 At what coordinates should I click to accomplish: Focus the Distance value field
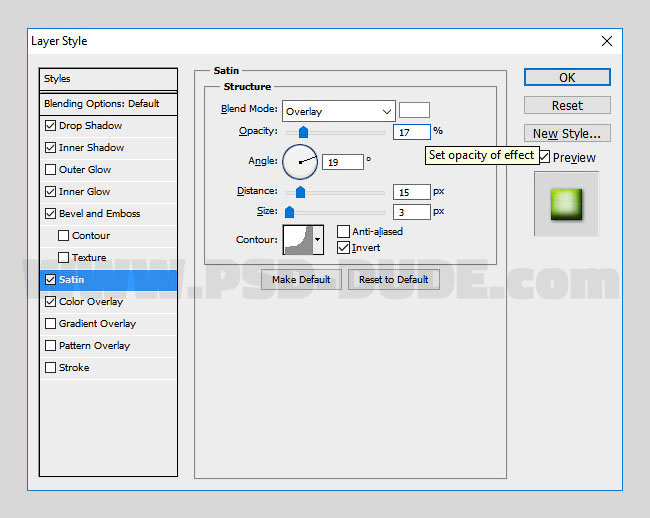412,192
